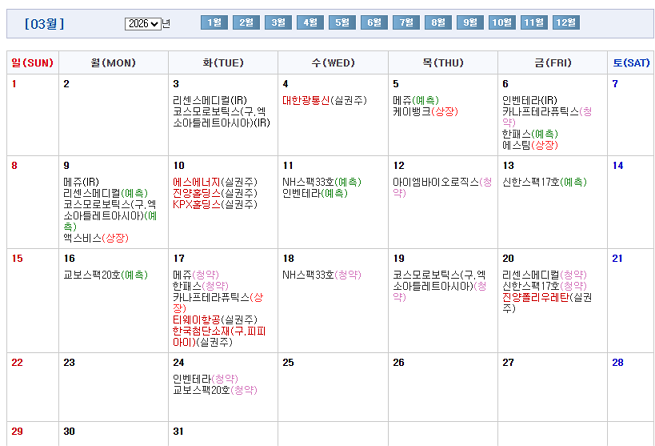655x446 pixels.
Task: Open 한패스(예측) entry on March 6
Action: (530, 134)
